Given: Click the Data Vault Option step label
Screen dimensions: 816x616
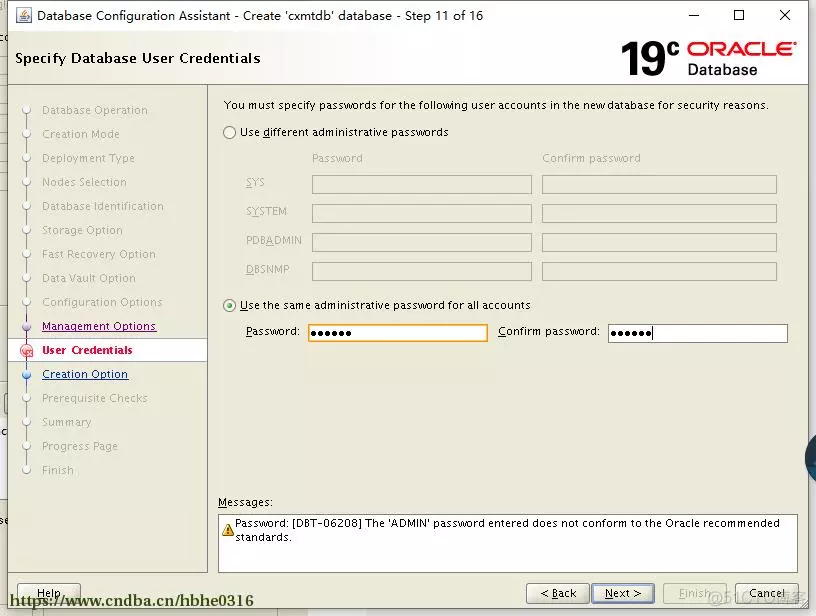Looking at the screenshot, I should 88,278.
